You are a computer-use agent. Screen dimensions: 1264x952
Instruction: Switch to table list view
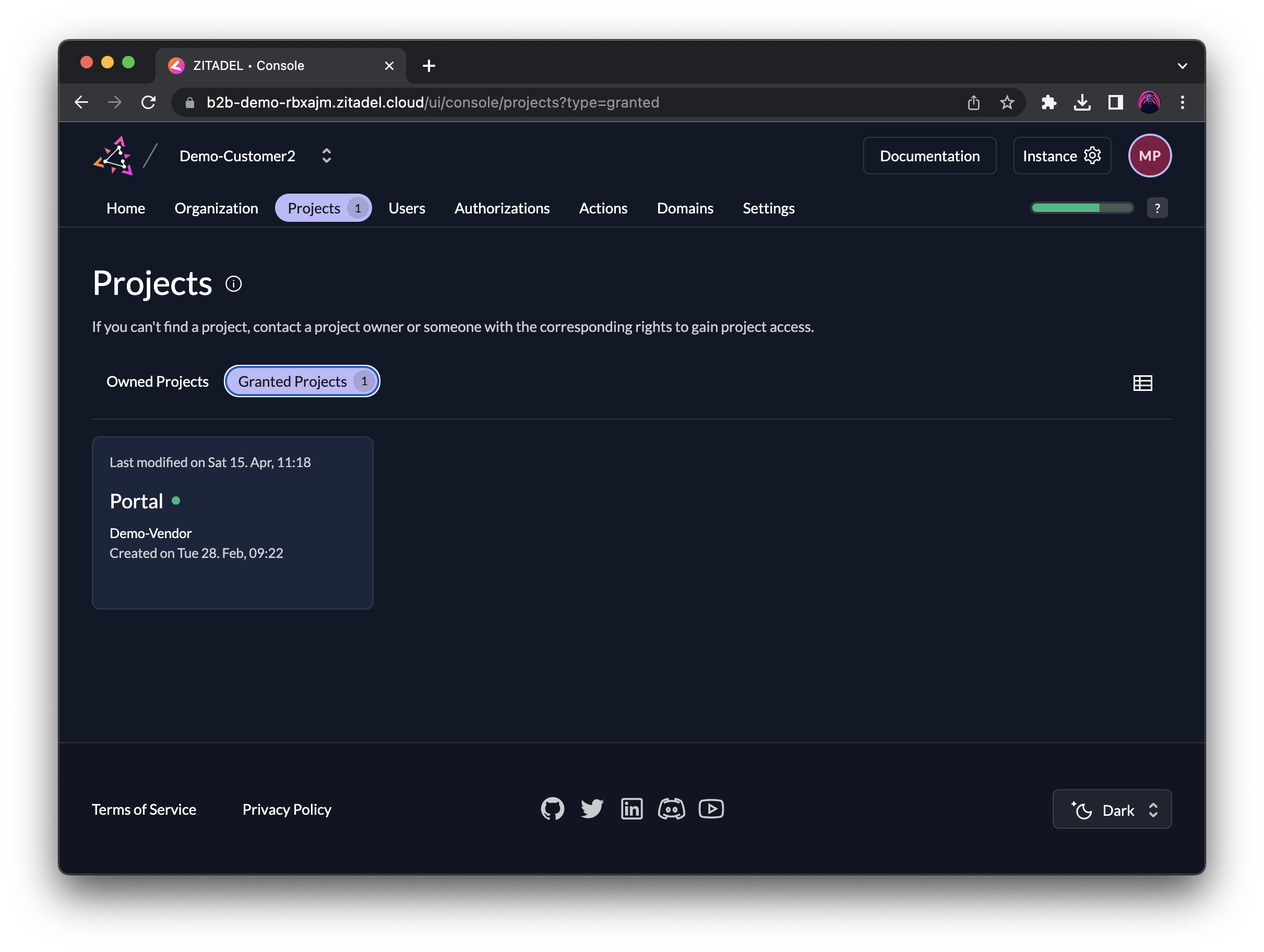pos(1142,383)
